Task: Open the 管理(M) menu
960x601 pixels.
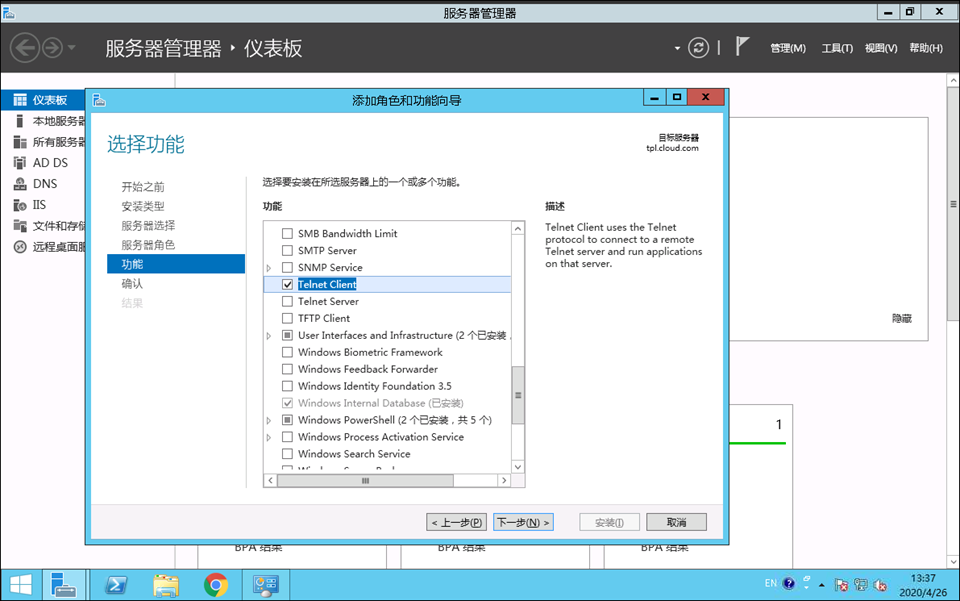Action: (x=787, y=49)
